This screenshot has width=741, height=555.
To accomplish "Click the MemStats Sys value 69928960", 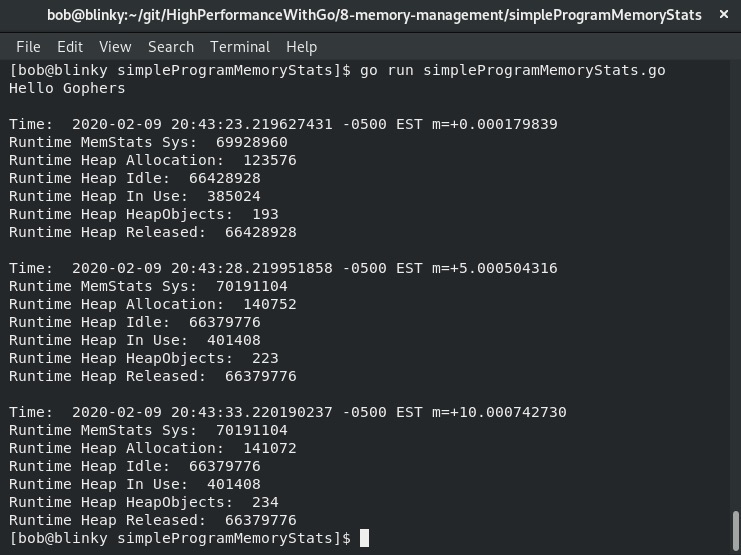I will (251, 142).
